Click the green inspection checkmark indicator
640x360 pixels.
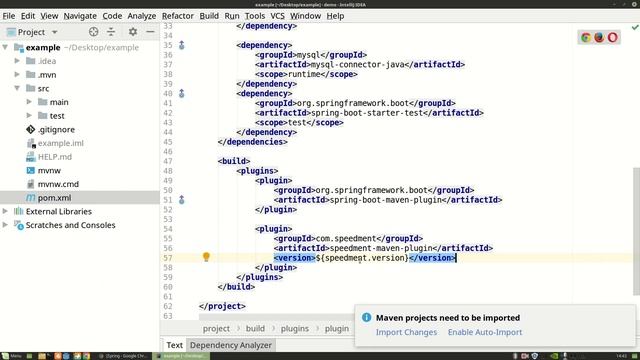click(635, 27)
